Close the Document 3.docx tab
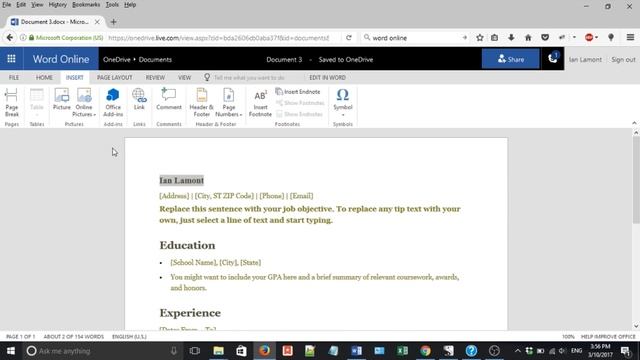 coord(97,22)
